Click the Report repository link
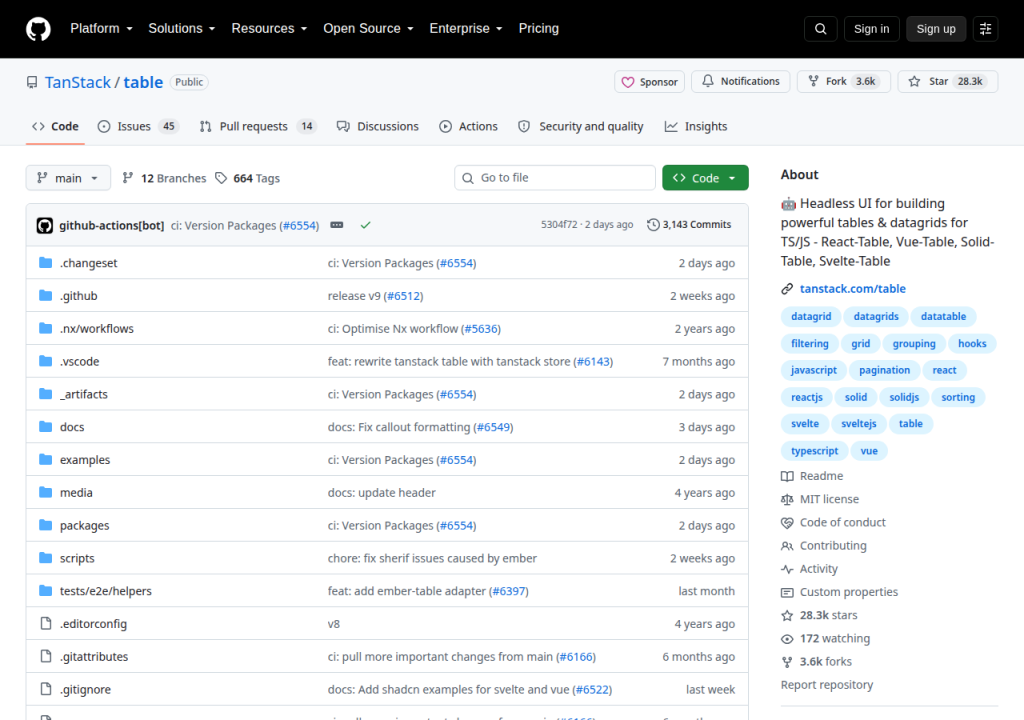The height and width of the screenshot is (720, 1024). coord(826,685)
